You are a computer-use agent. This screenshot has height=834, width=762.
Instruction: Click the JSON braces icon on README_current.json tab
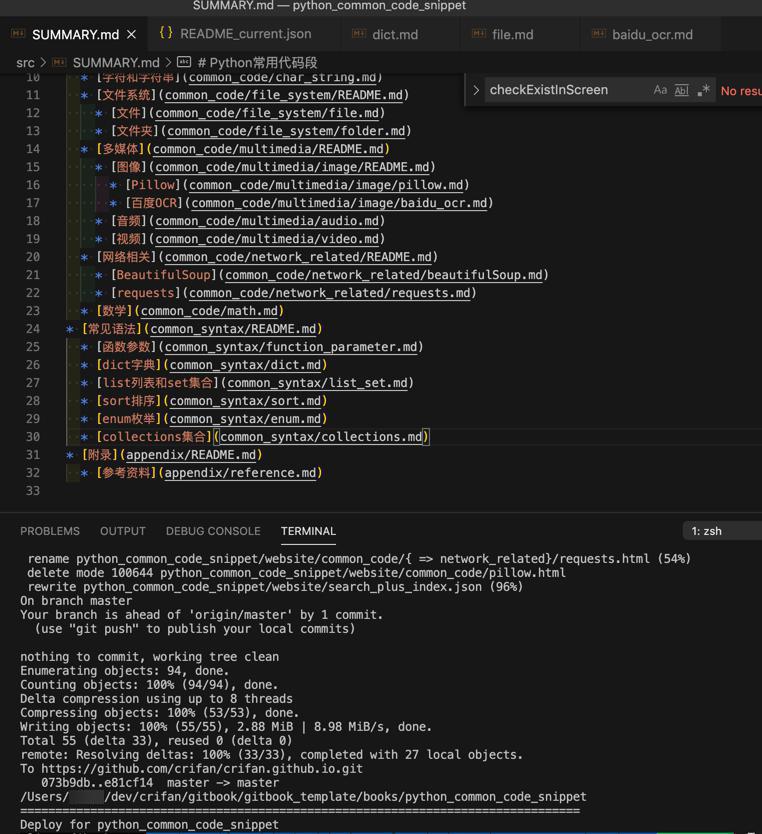[x=166, y=33]
